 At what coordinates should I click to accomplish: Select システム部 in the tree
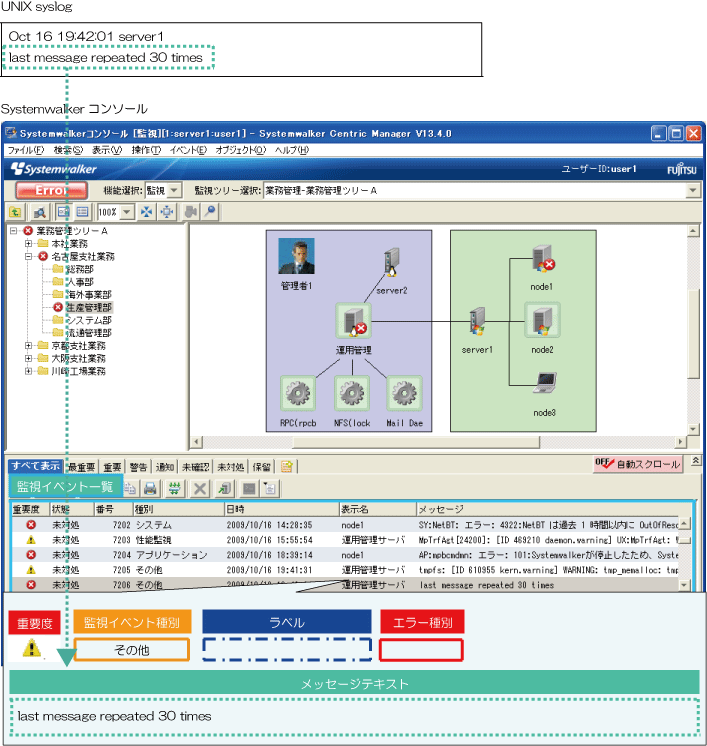point(88,320)
